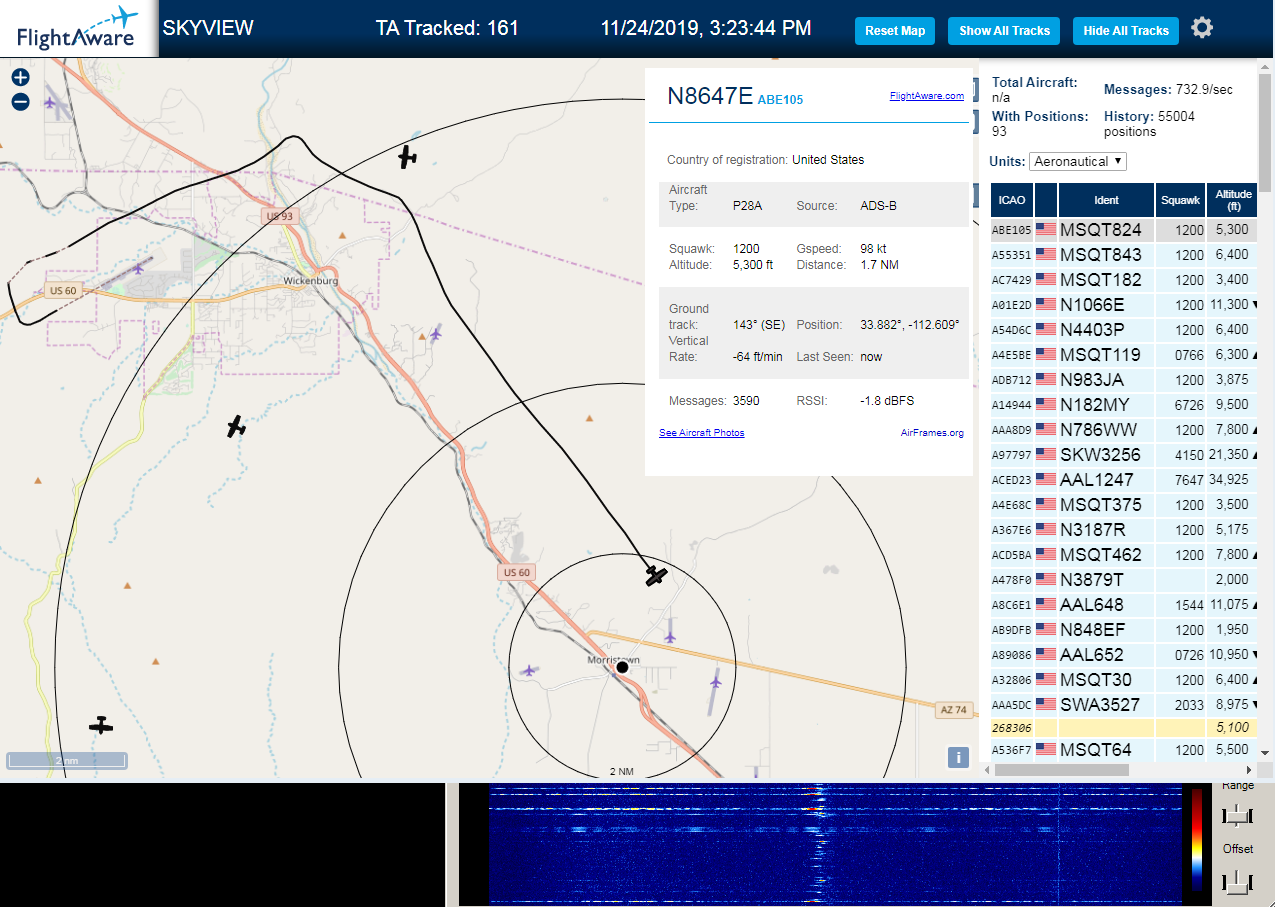Select the N3187R row ident

[1092, 530]
